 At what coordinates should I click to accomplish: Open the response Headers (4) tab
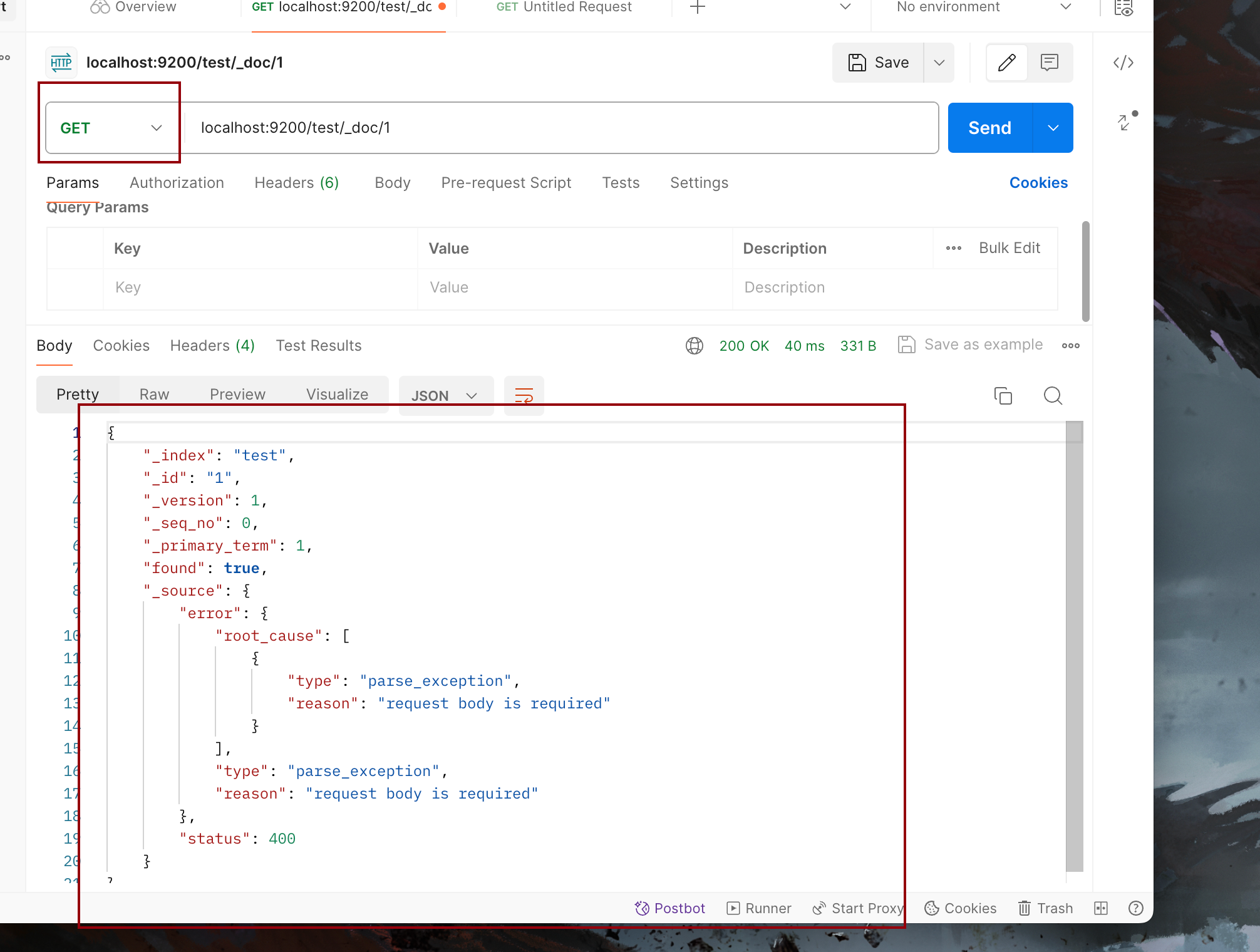(212, 346)
